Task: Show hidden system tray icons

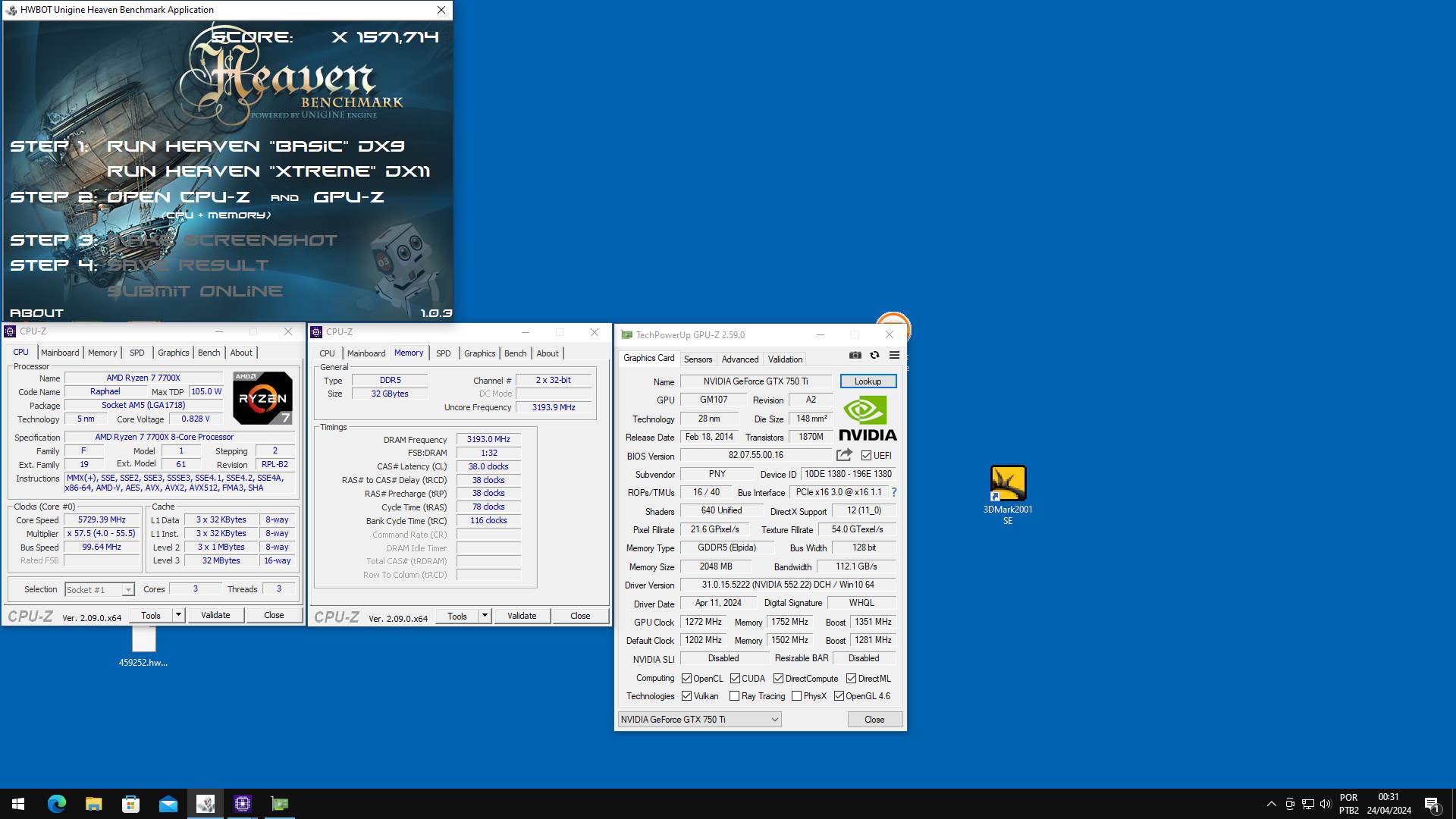Action: pyautogui.click(x=1271, y=804)
